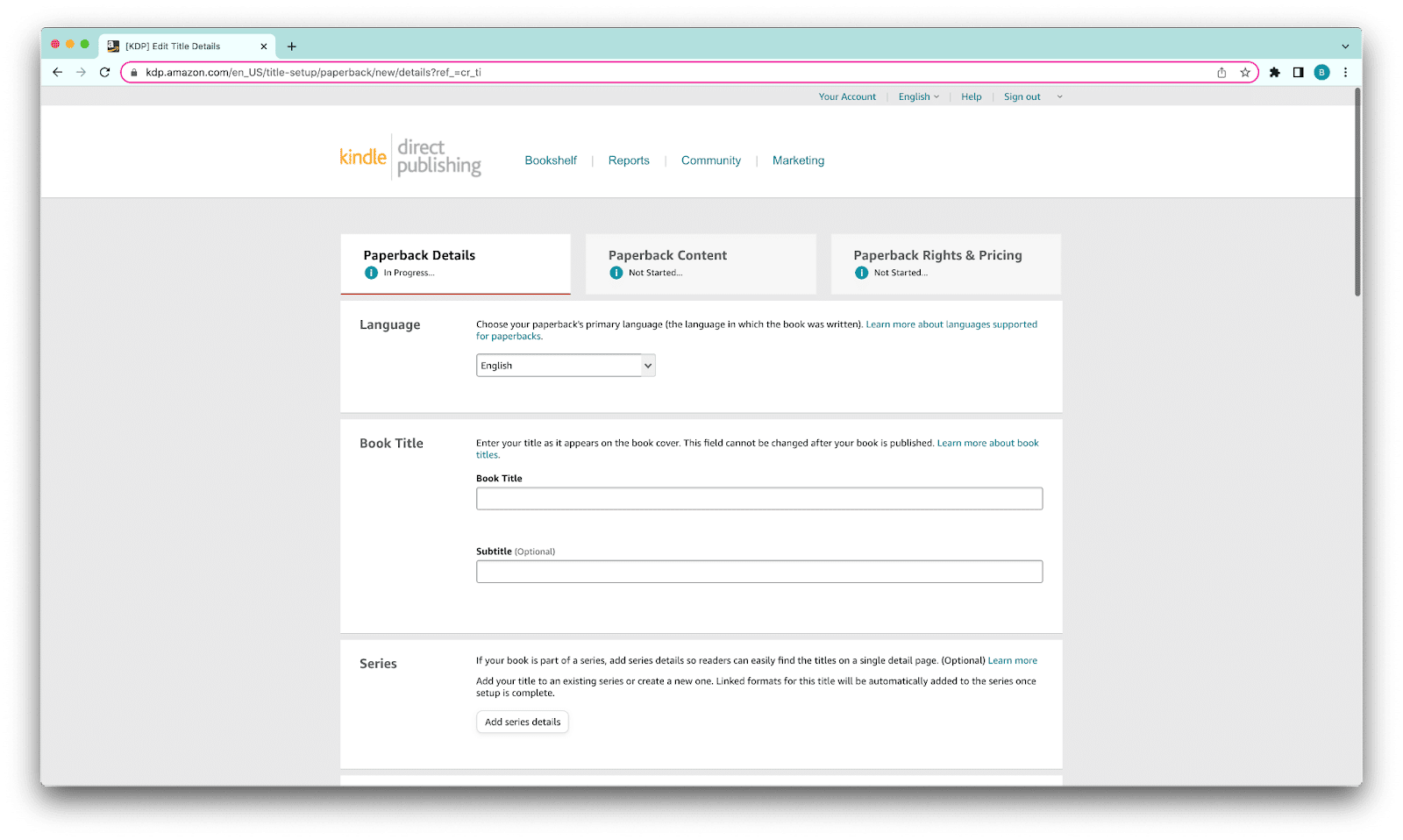Open Learn more about book titles link
The width and height of the screenshot is (1403, 840).
click(987, 443)
